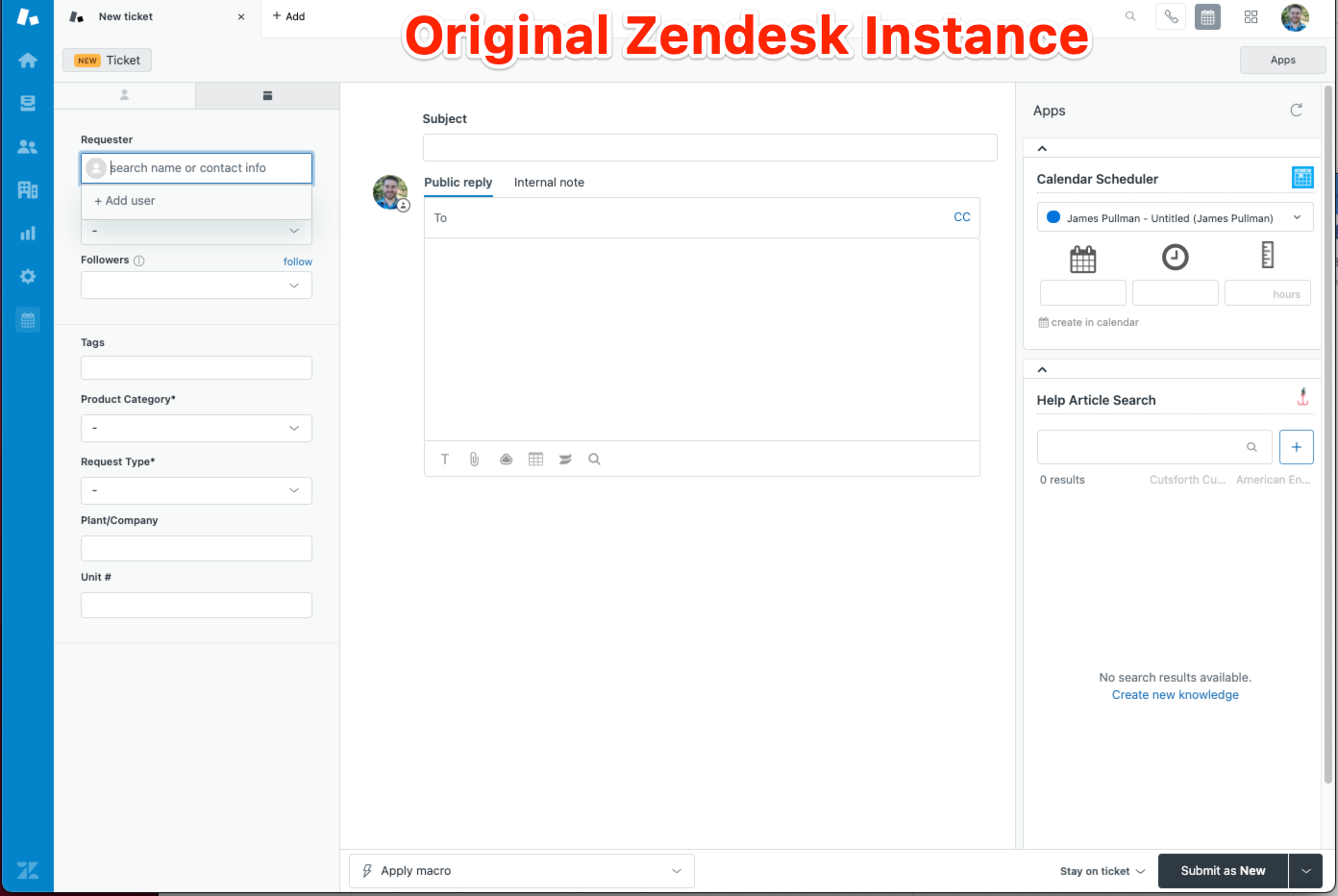Viewport: 1338px width, 896px height.
Task: Switch to the Internal note tab
Action: [x=549, y=183]
